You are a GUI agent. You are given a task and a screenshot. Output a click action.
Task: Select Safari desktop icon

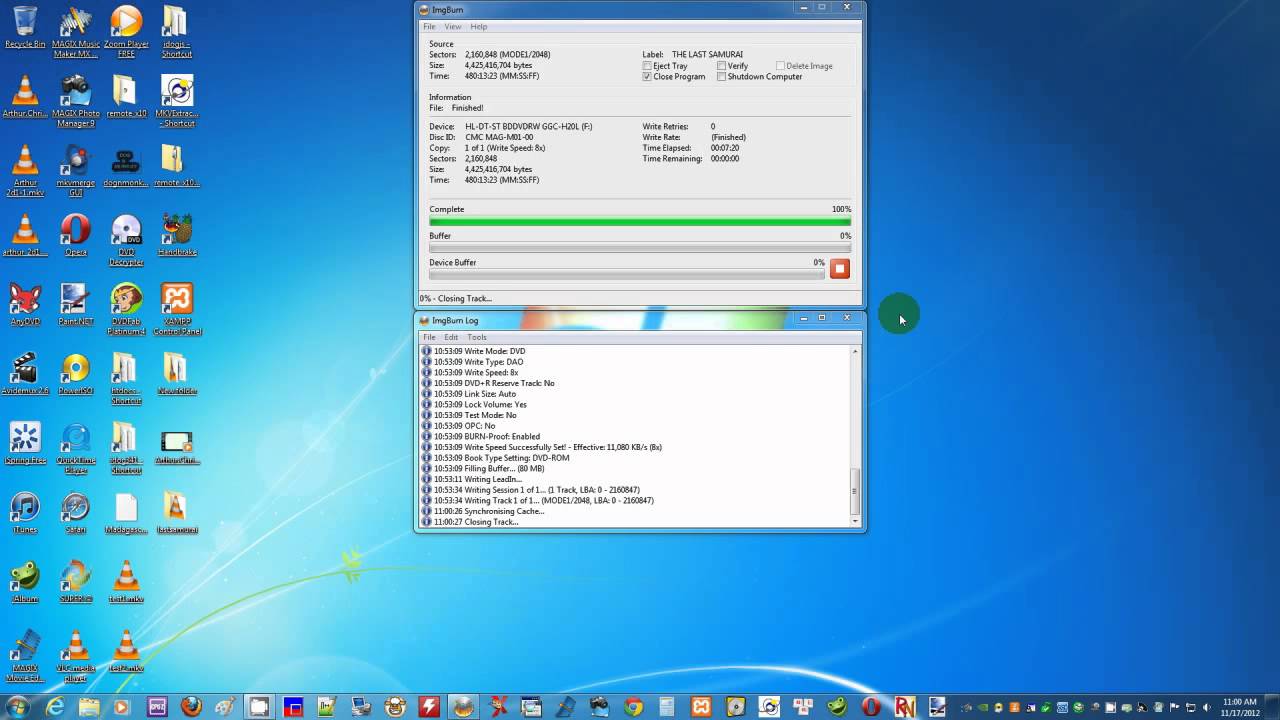point(75,511)
